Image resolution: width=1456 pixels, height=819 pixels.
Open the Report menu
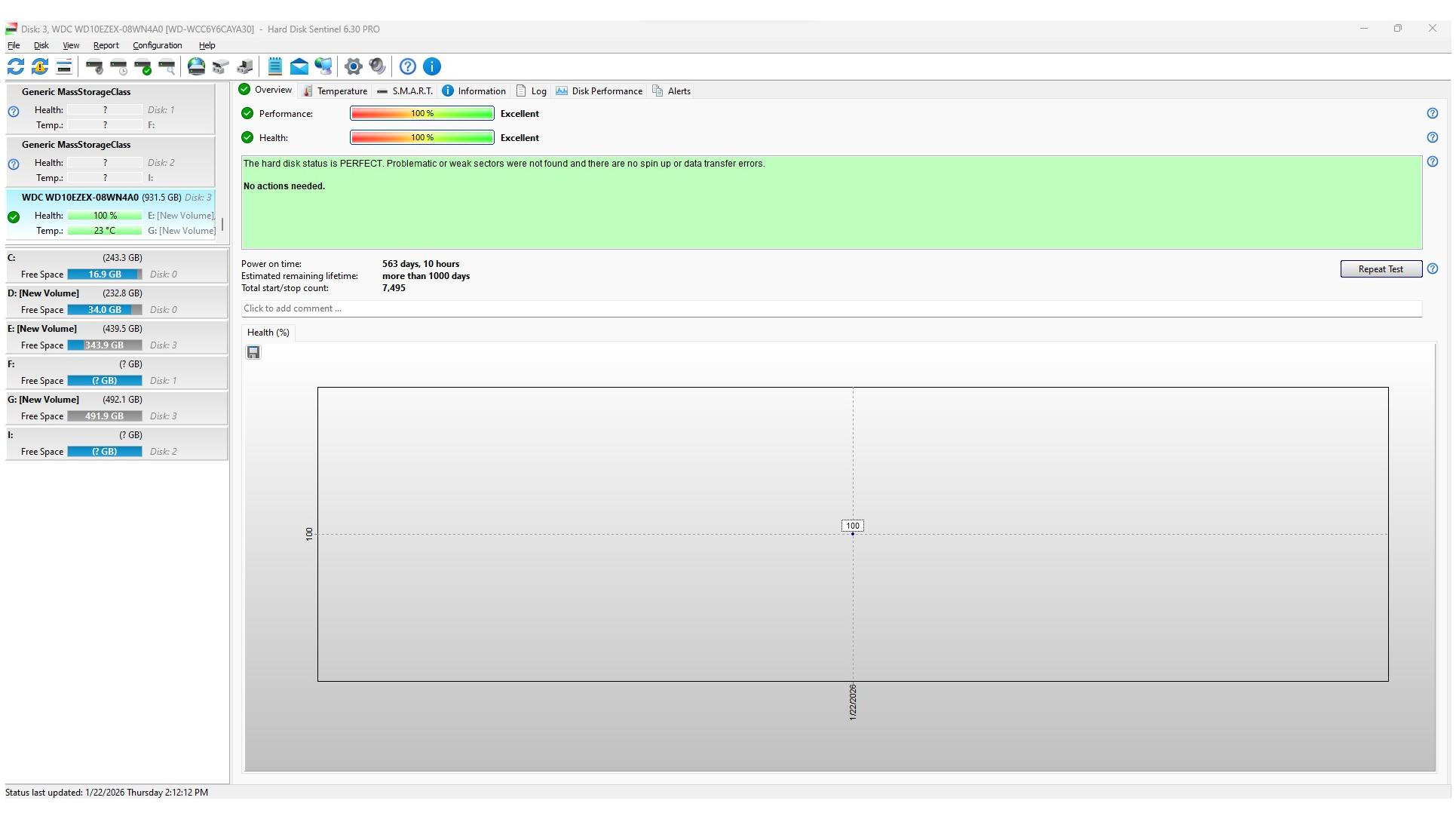[x=106, y=45]
